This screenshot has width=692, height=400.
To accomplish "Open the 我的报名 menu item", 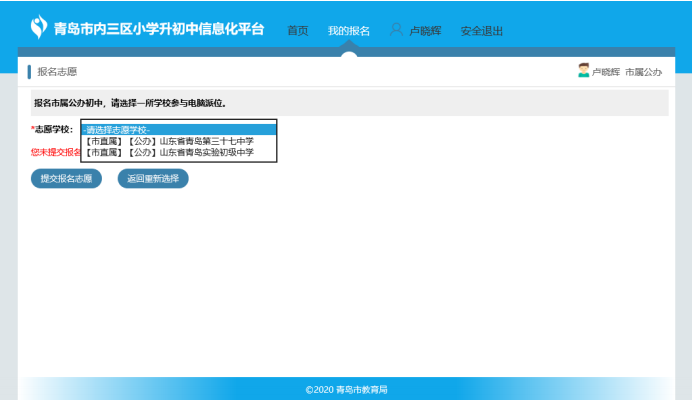I will 349,31.
